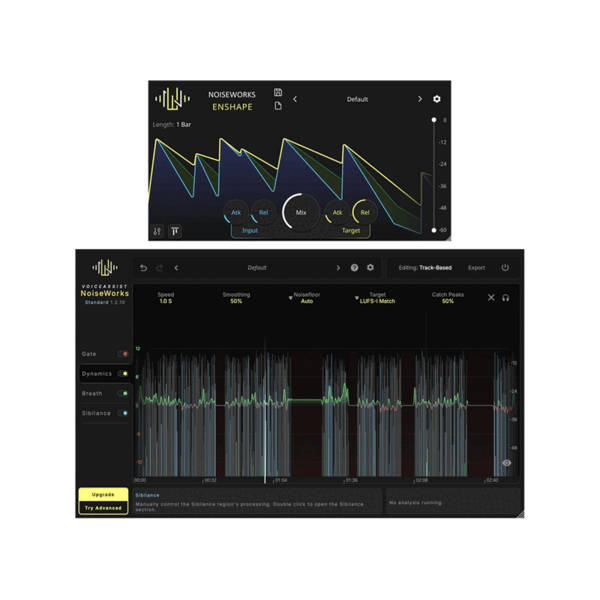This screenshot has width=600, height=600.
Task: Click timeline marker at 00:32
Action: point(210,480)
